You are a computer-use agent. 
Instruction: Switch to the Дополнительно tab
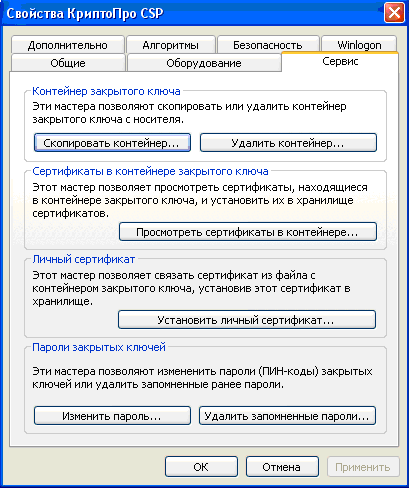[68, 45]
